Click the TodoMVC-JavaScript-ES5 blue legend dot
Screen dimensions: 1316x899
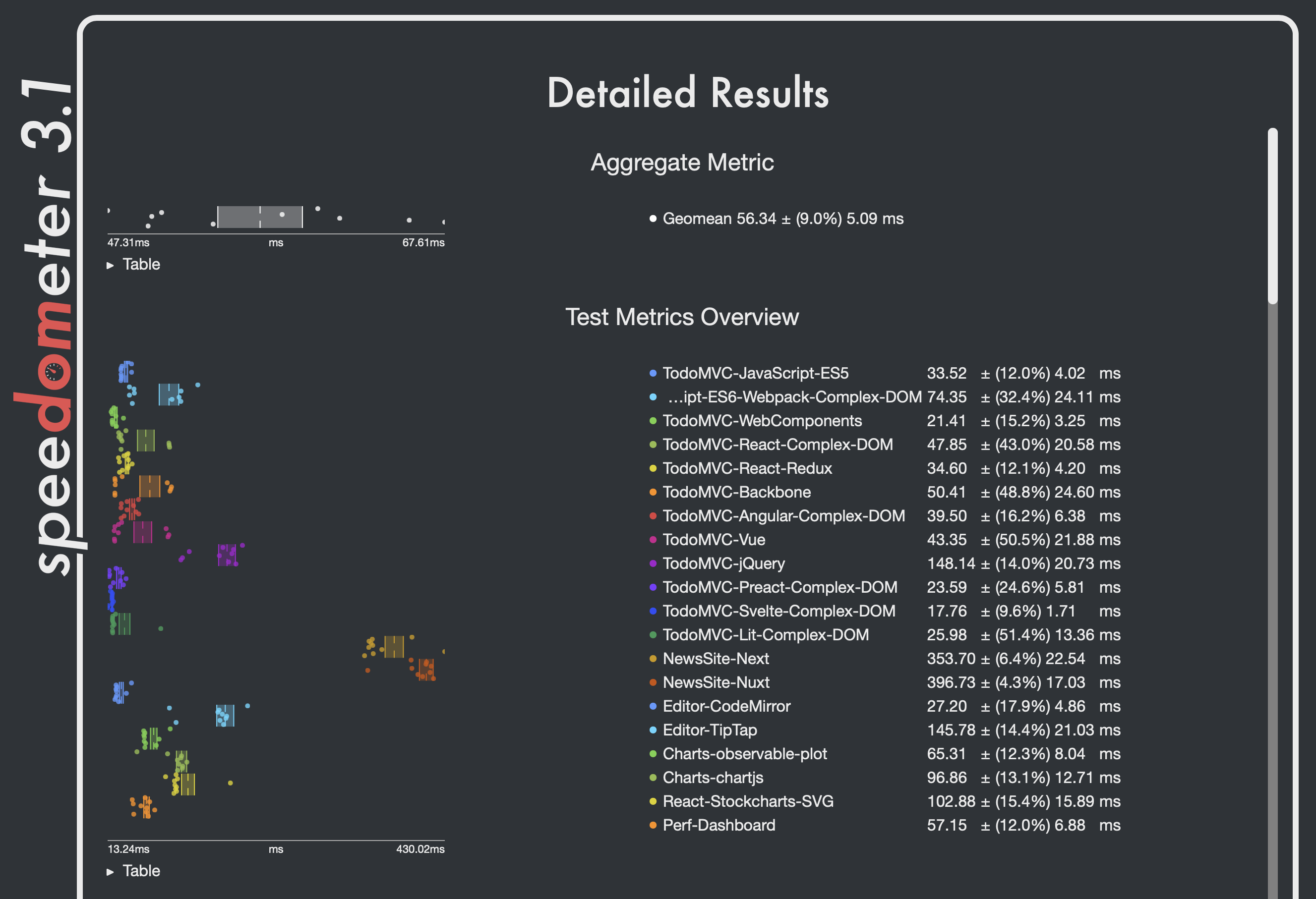pos(653,373)
